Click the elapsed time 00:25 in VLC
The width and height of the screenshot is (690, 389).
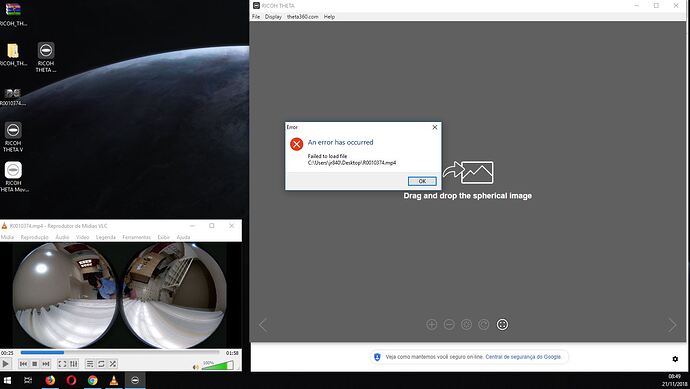coord(7,353)
